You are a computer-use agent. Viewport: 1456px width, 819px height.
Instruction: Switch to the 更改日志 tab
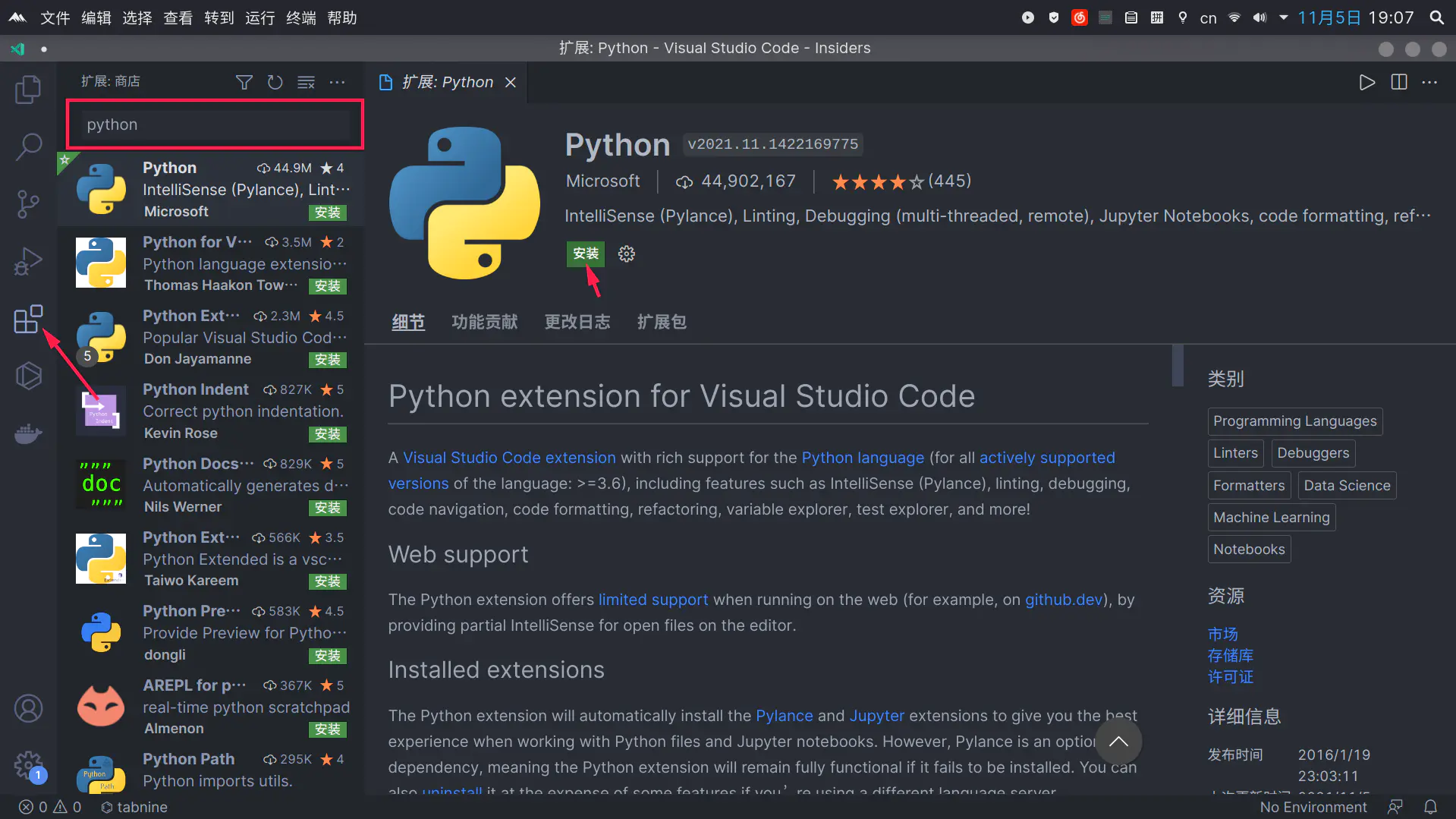click(577, 322)
